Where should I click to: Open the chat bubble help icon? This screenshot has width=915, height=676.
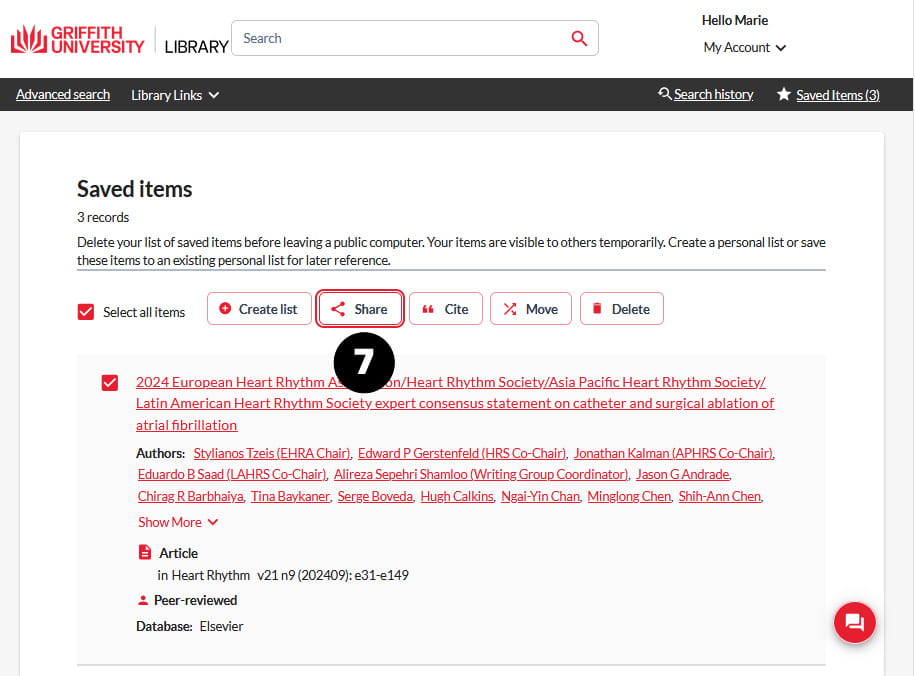tap(854, 622)
